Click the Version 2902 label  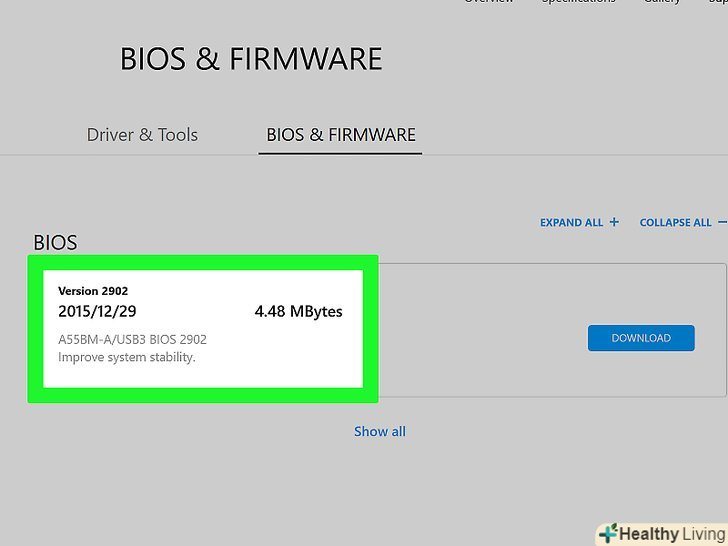tap(93, 291)
